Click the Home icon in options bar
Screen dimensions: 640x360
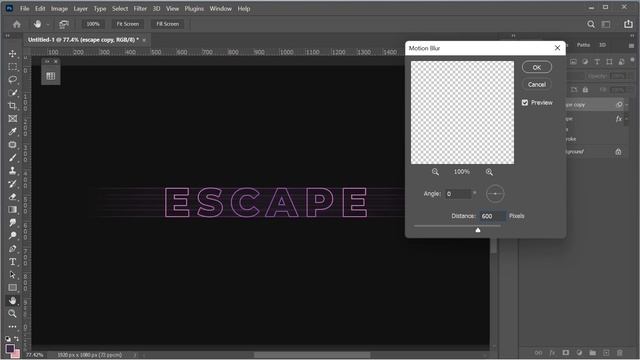point(17,24)
